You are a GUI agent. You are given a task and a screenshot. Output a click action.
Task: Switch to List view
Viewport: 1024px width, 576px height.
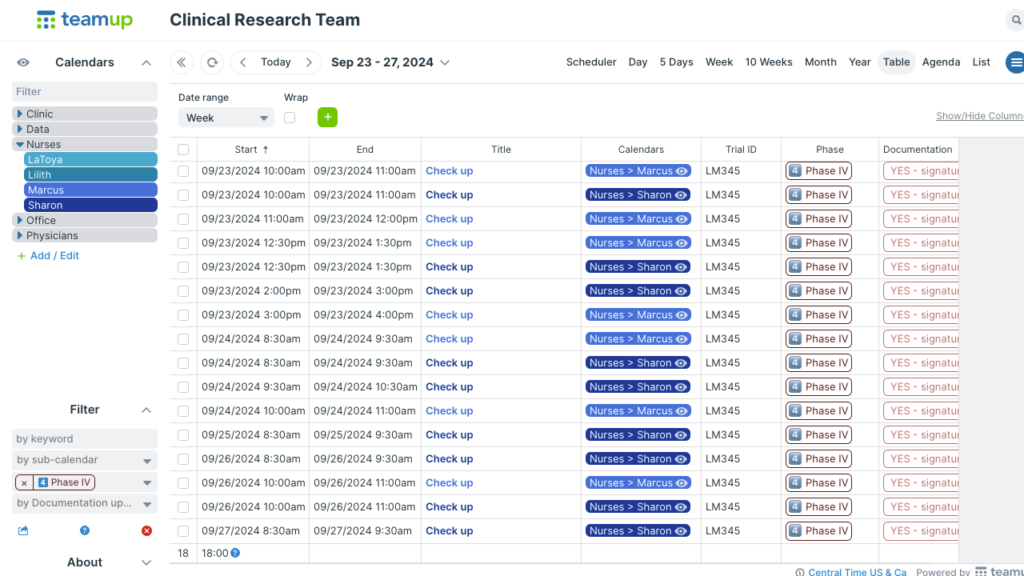point(981,63)
